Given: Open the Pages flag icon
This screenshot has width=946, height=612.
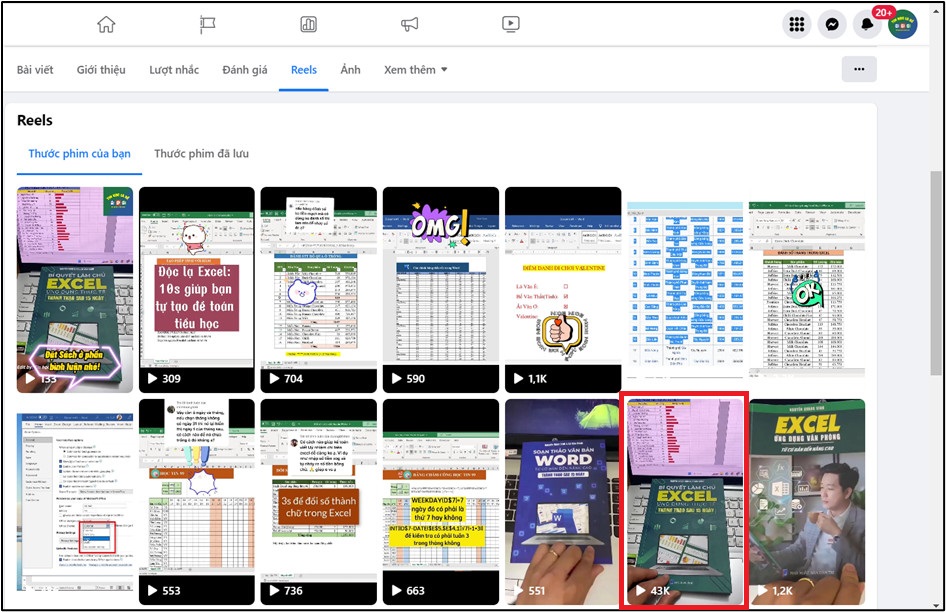Looking at the screenshot, I should click(x=208, y=24).
